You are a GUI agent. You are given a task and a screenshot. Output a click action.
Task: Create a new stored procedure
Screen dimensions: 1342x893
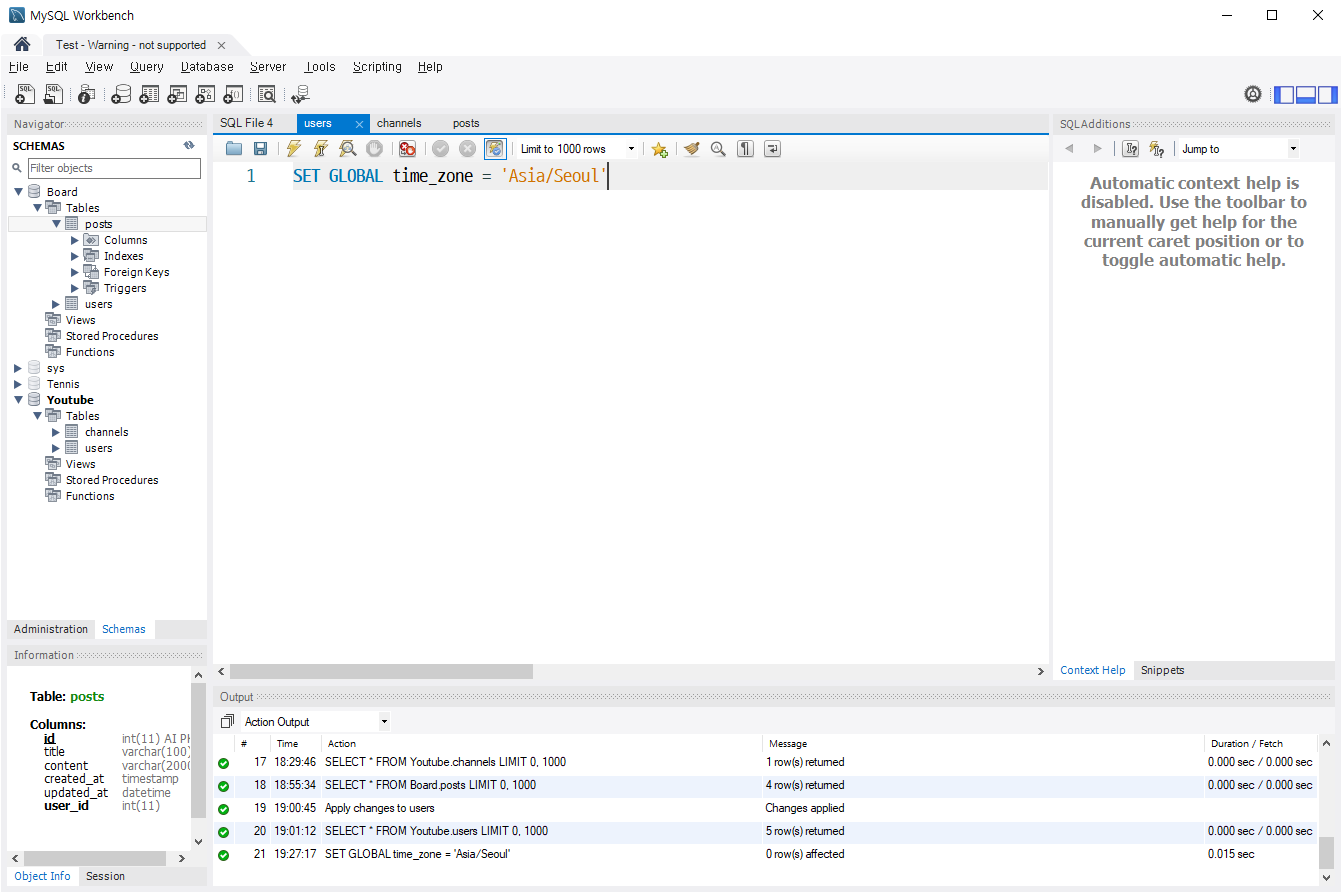[x=205, y=94]
